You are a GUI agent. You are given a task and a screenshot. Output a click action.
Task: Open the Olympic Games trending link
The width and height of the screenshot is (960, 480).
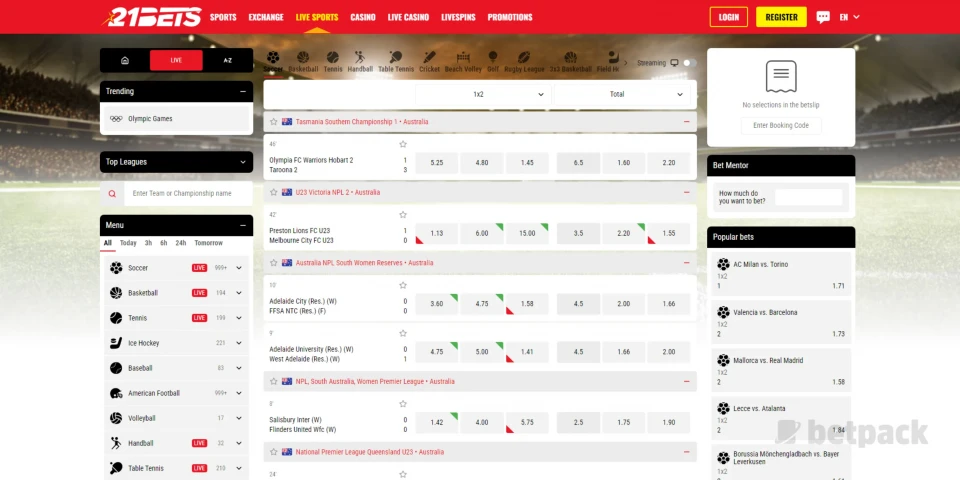(176, 119)
